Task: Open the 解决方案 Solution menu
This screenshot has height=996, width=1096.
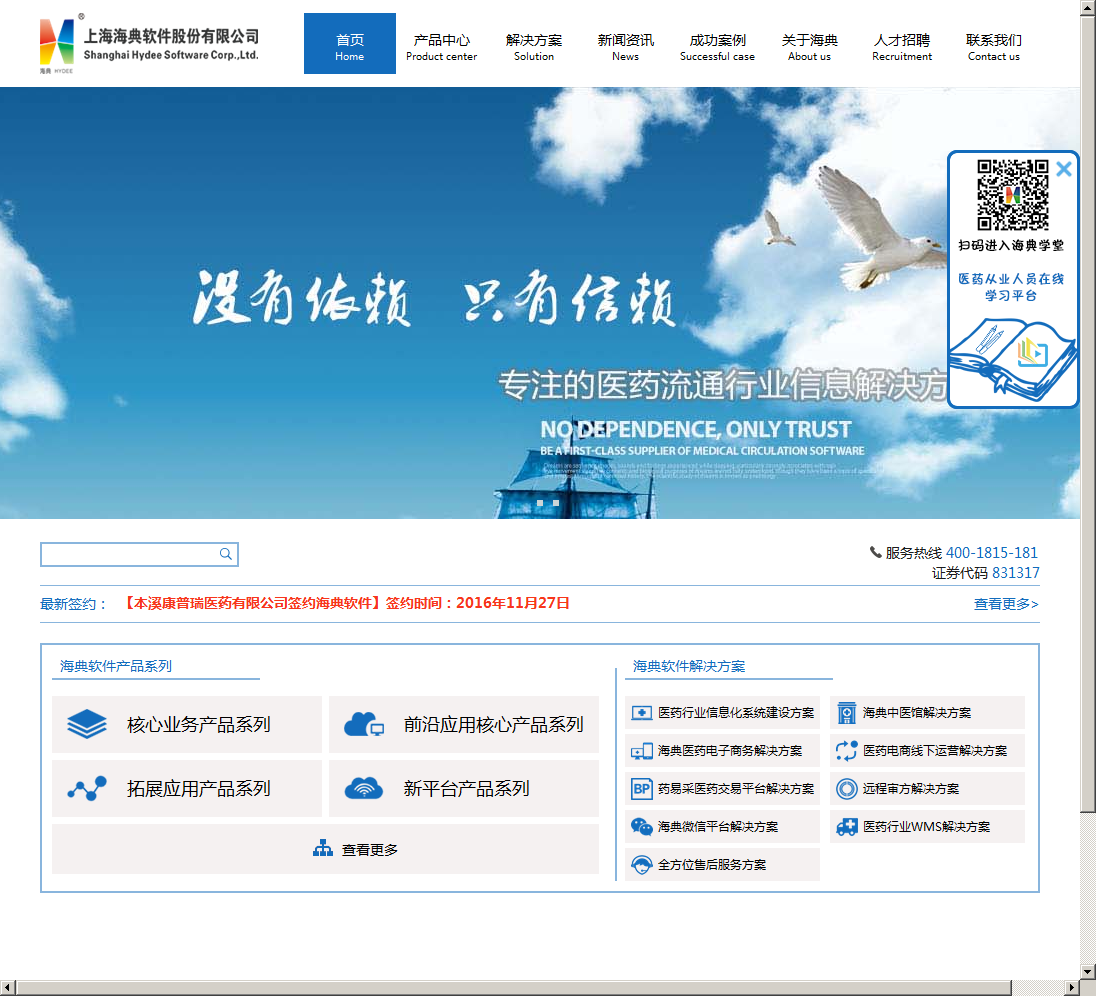Action: click(534, 47)
